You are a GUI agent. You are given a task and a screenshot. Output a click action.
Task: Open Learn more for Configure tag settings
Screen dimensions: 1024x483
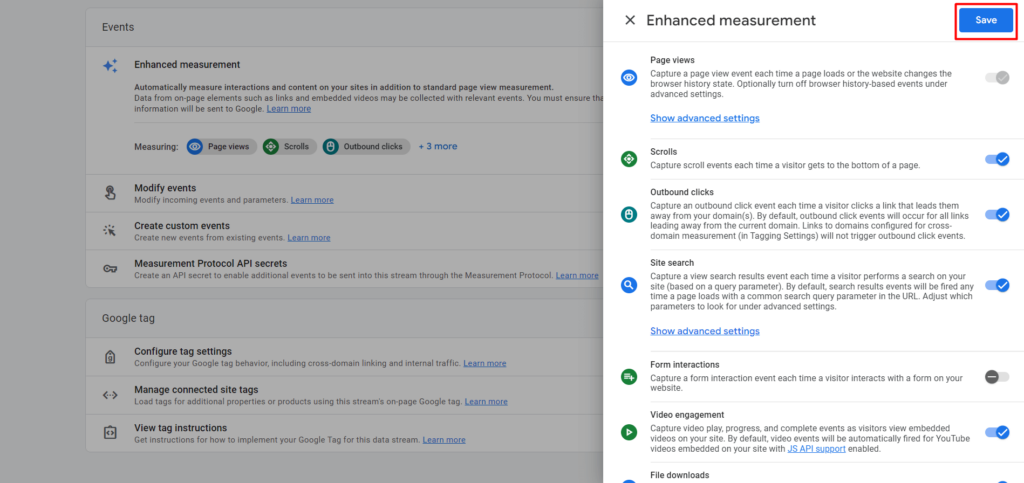point(485,363)
